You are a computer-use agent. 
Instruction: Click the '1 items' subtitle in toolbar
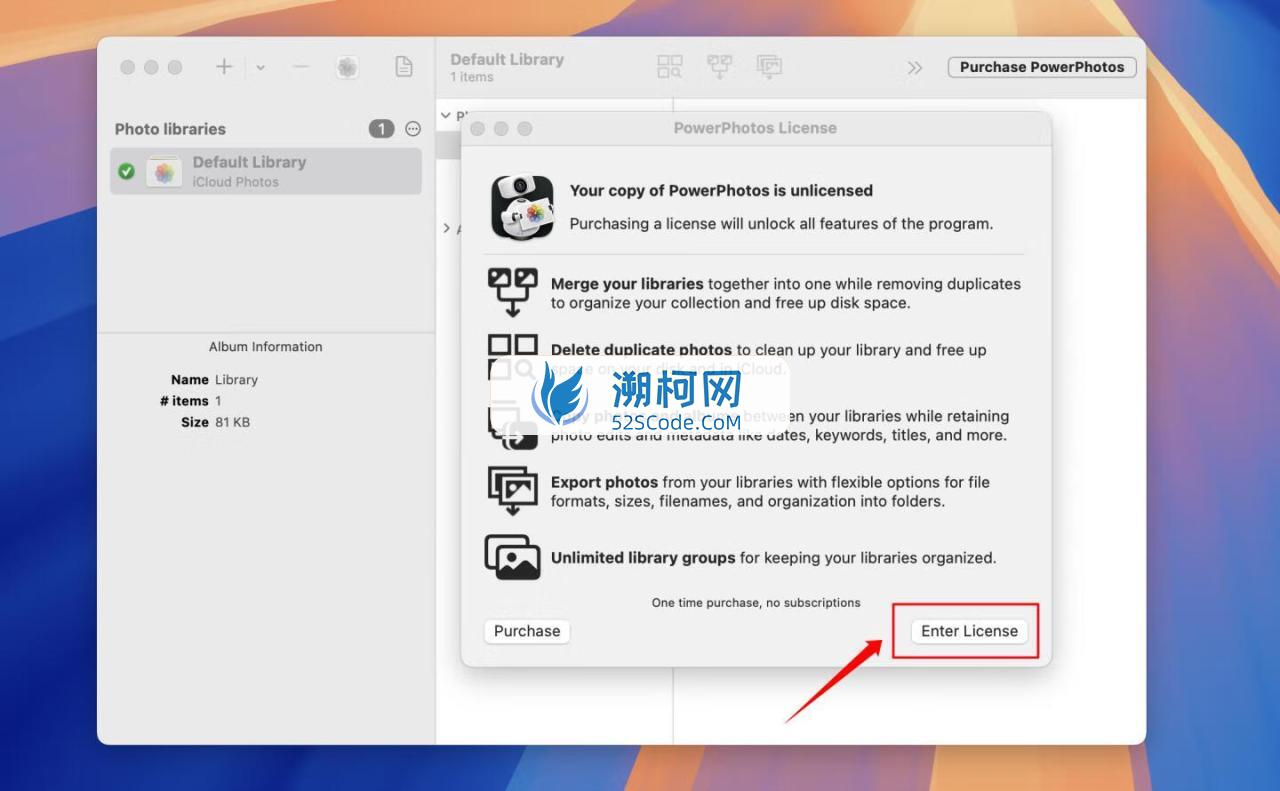471,77
